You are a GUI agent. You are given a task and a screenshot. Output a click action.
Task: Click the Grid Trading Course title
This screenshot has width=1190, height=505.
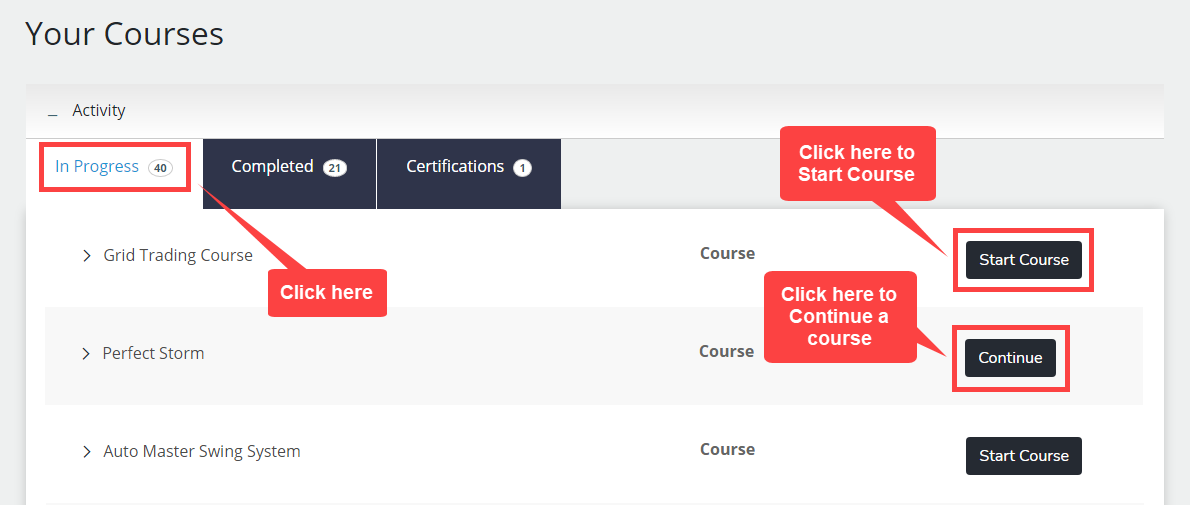pos(178,256)
